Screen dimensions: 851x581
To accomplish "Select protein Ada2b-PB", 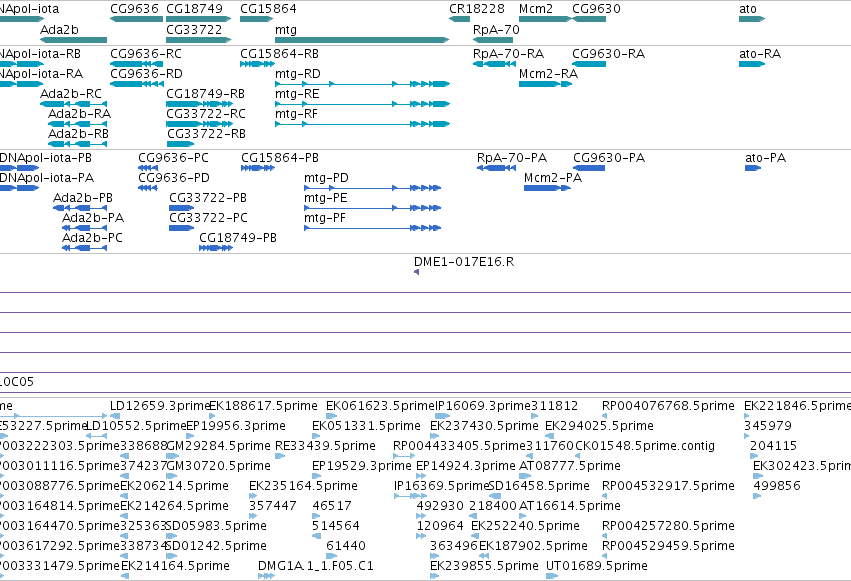I will point(80,208).
